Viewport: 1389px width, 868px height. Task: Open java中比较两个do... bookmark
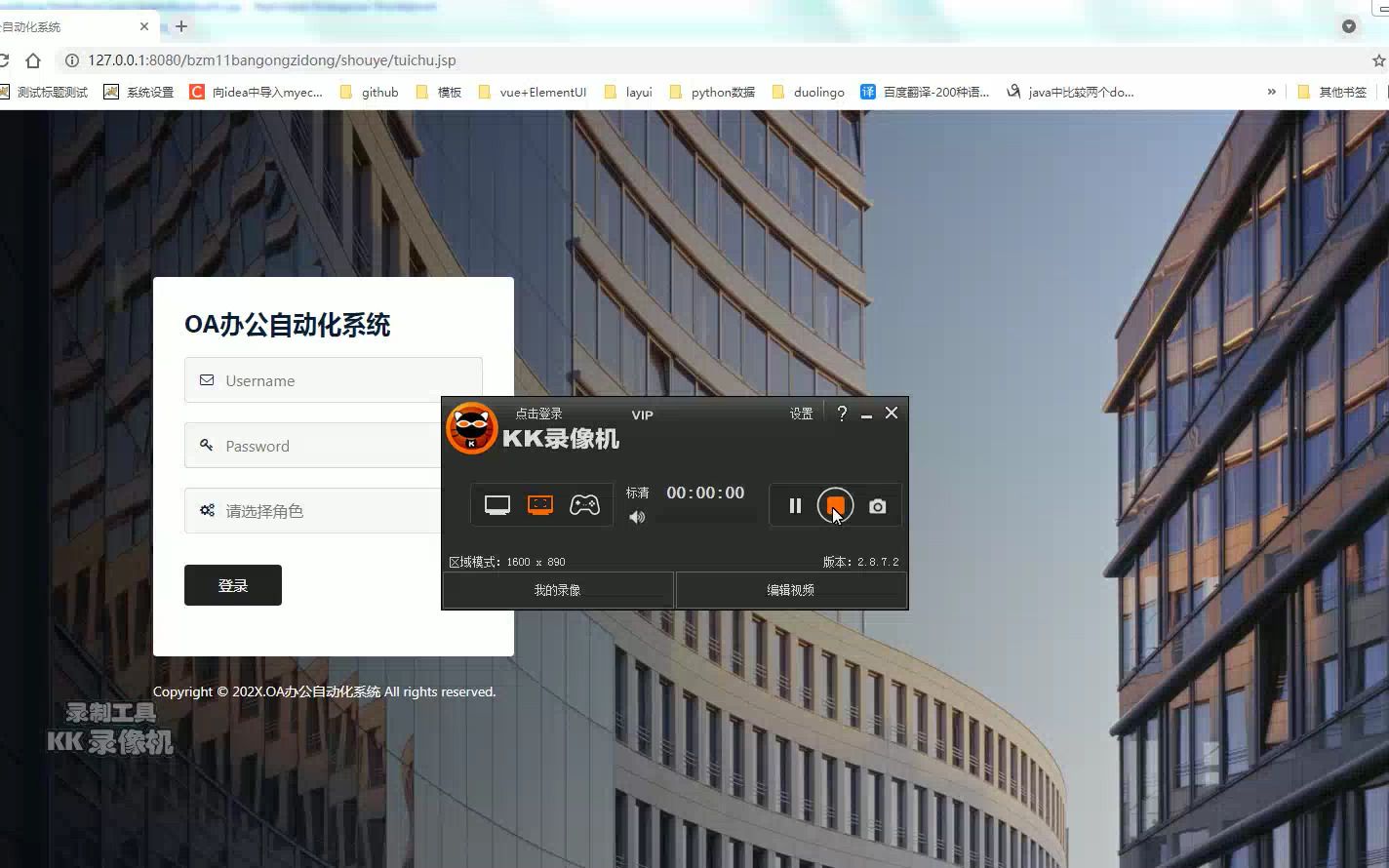(1070, 92)
